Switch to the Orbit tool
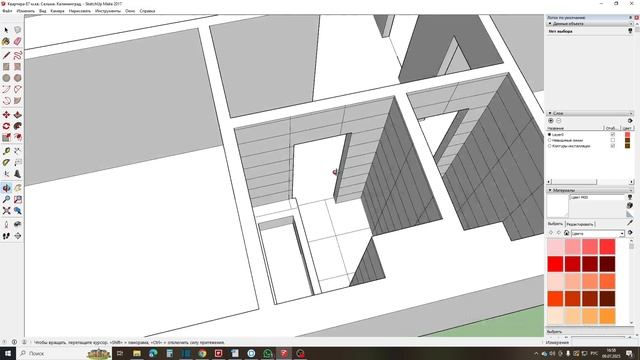 tap(6, 188)
